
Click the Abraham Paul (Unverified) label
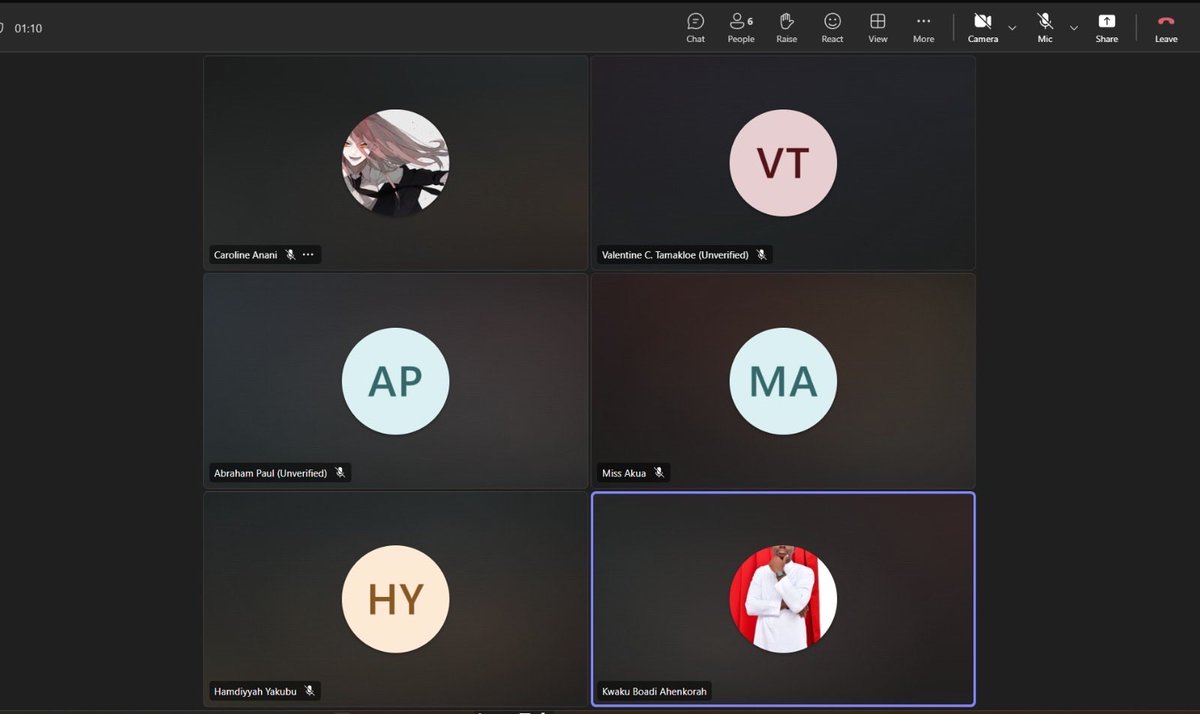pyautogui.click(x=270, y=473)
